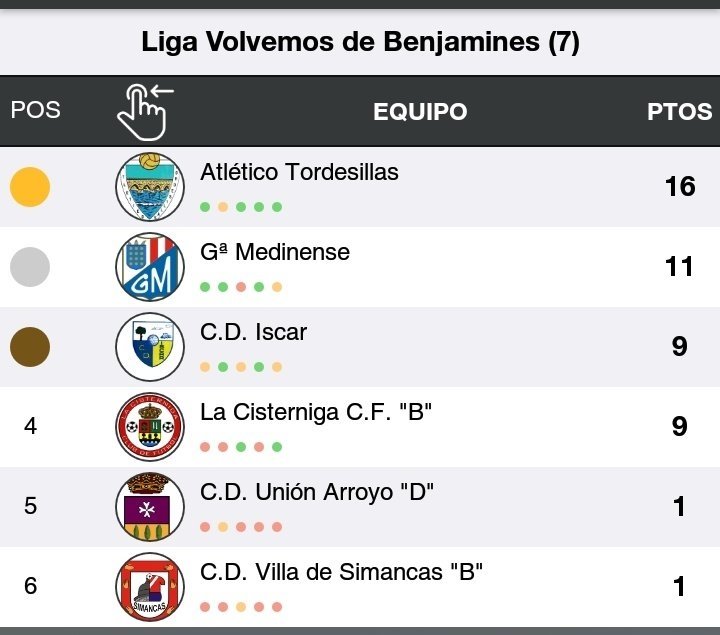The width and height of the screenshot is (720, 635).
Task: Click the silver second-place medal circle
Action: pos(30,267)
